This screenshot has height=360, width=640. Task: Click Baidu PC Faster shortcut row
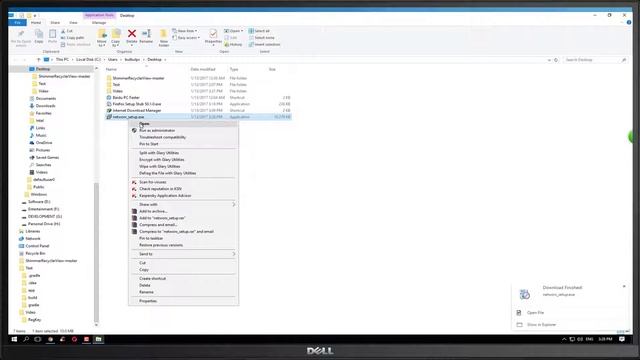198,98
